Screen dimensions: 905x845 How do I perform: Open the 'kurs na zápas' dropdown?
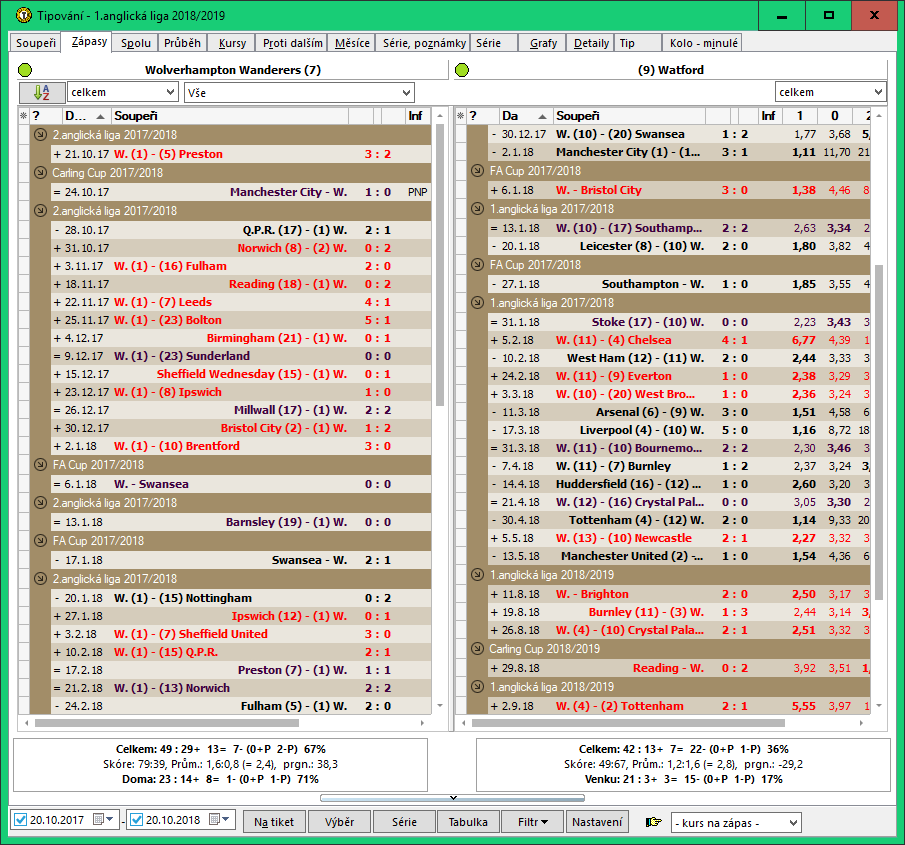pos(736,822)
